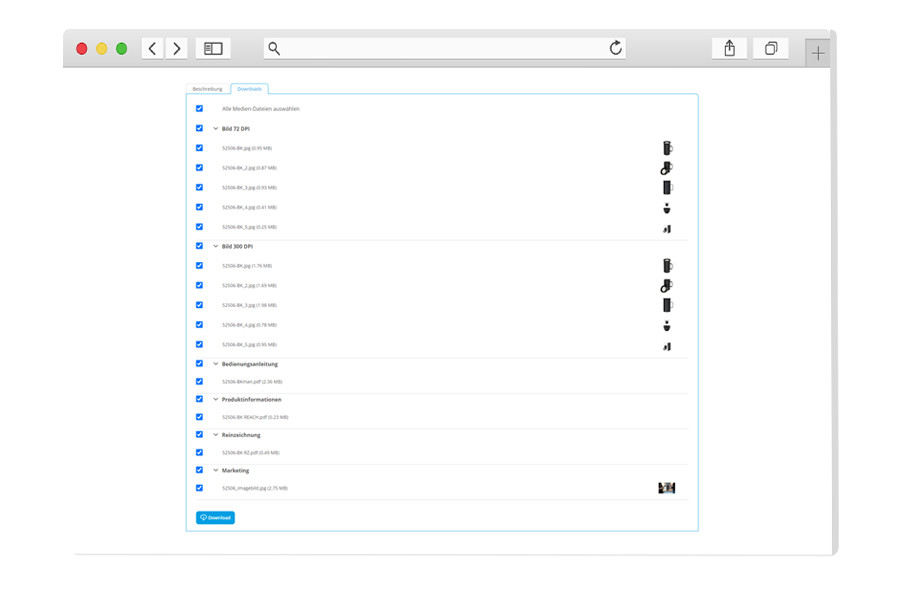Collapse the Bedienungsanleitung section chevron
900x600 pixels.
[x=215, y=364]
